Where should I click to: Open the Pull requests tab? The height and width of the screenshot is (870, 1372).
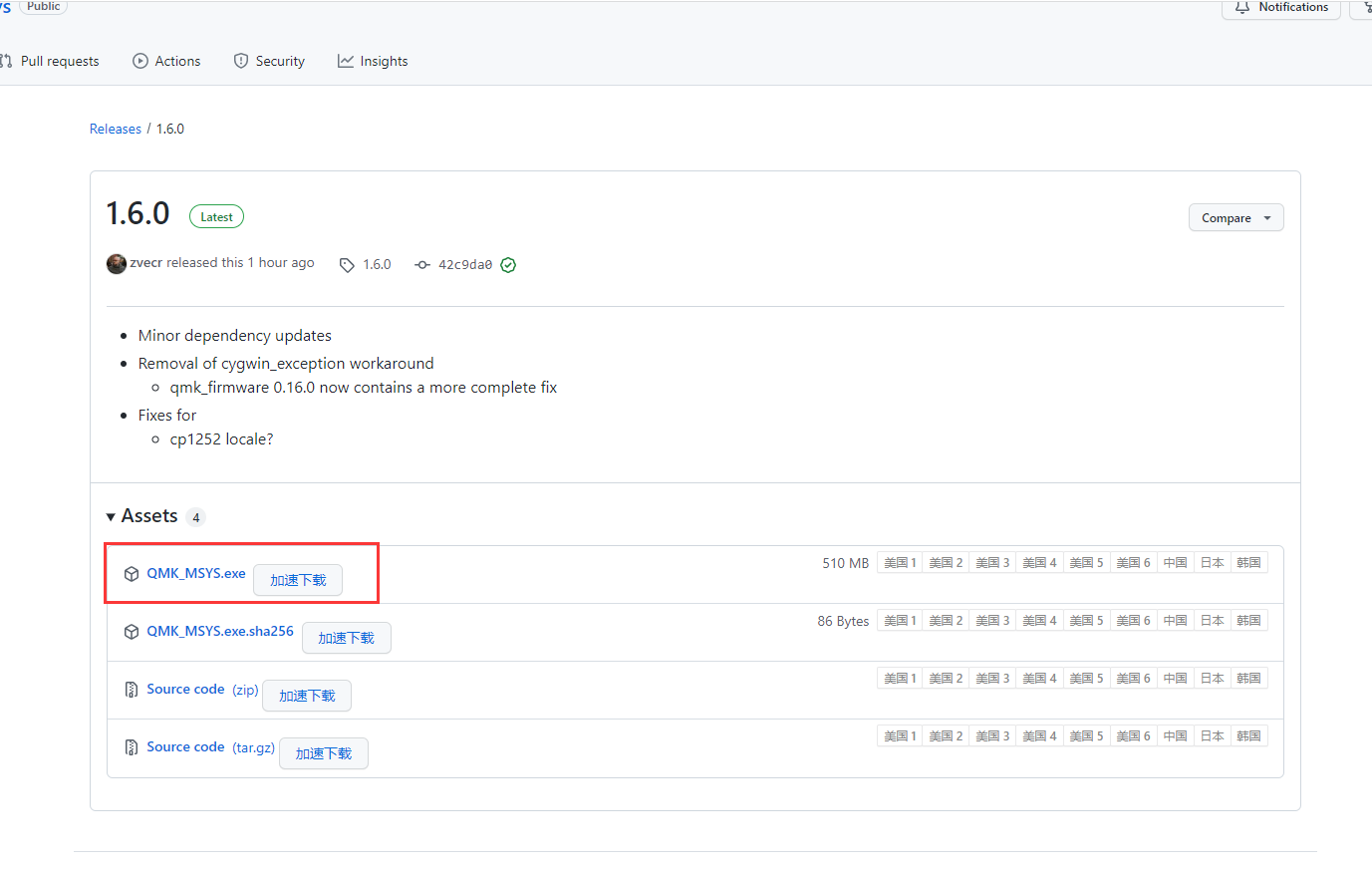coord(50,61)
